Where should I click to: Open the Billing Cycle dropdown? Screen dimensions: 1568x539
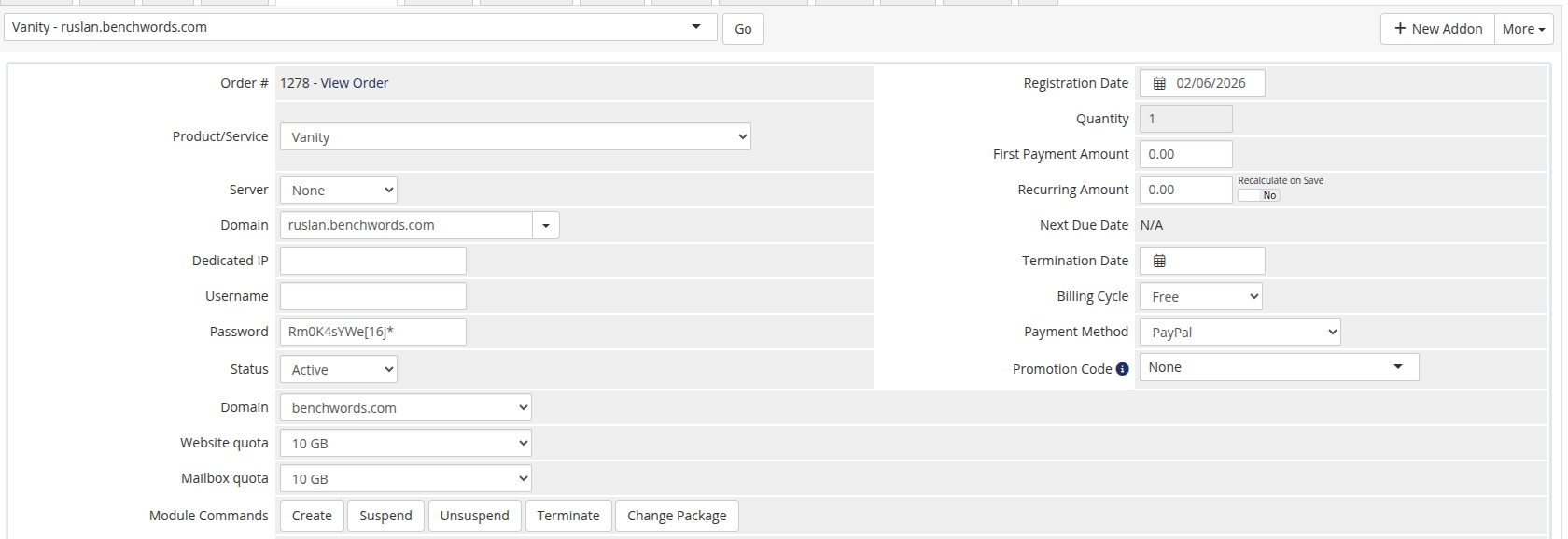click(x=1201, y=296)
